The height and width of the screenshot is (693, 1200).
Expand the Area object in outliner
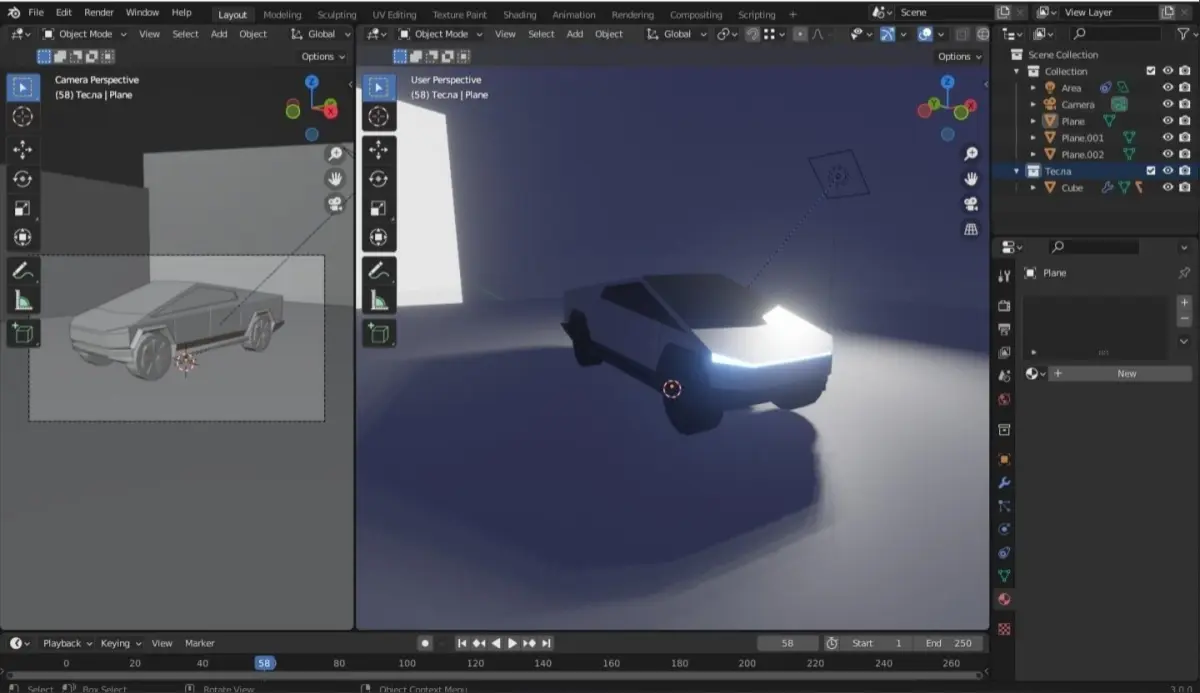pyautogui.click(x=1034, y=88)
